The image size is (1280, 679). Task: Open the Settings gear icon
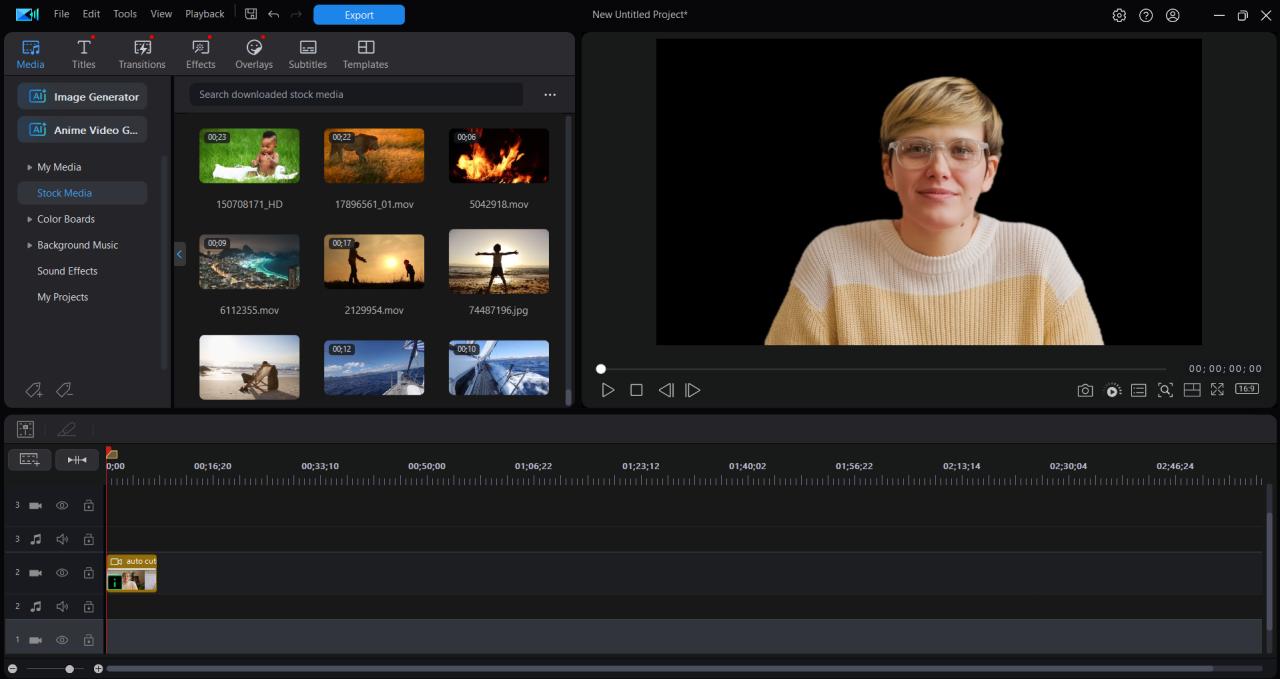pyautogui.click(x=1119, y=15)
